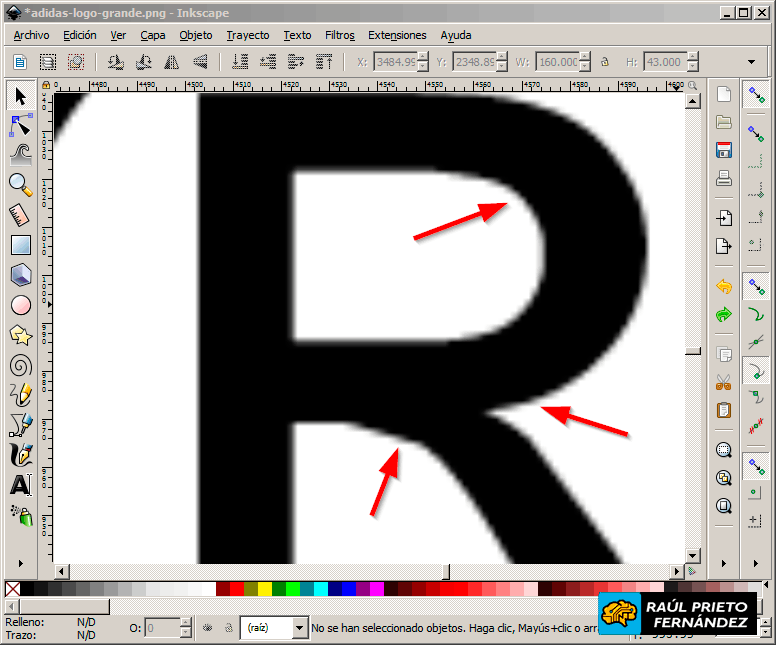Viewport: 776px width, 645px height.
Task: Expand the tool controls bar overflow arrow
Action: 751,62
